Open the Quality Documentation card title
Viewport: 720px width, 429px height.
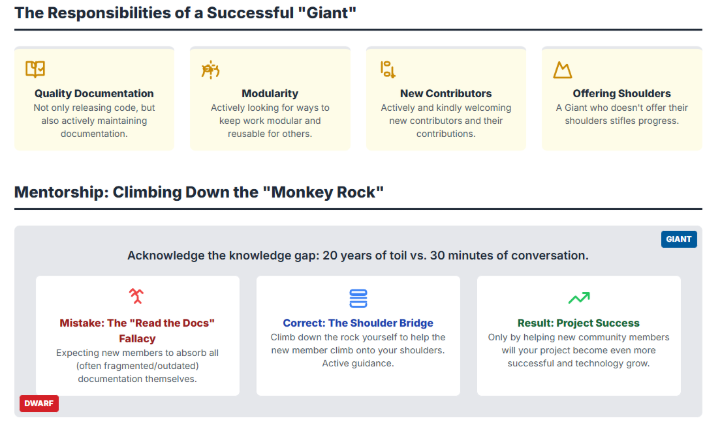(x=94, y=93)
